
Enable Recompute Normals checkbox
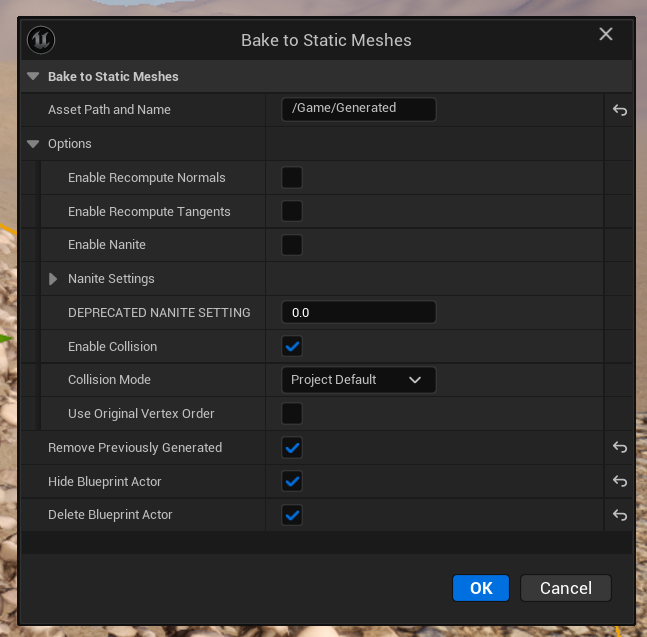[x=292, y=178]
